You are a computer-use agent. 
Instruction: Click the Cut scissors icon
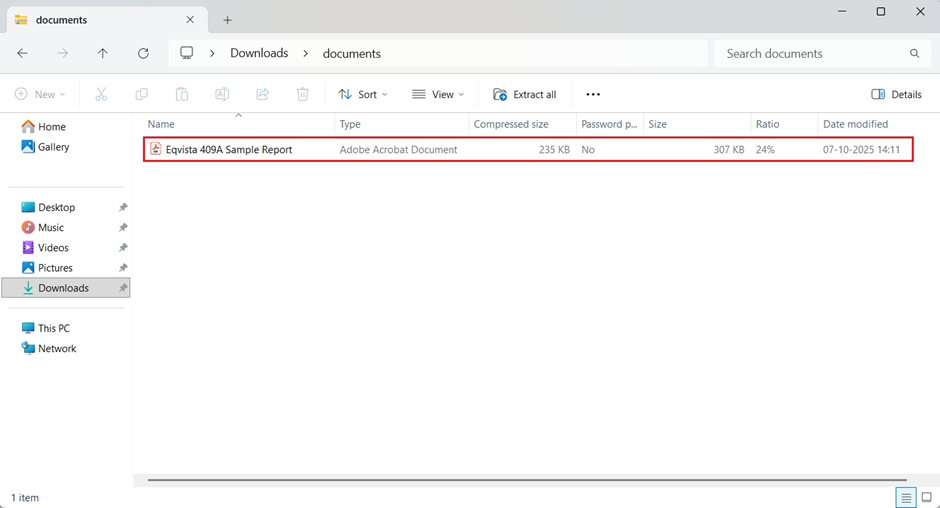click(101, 94)
